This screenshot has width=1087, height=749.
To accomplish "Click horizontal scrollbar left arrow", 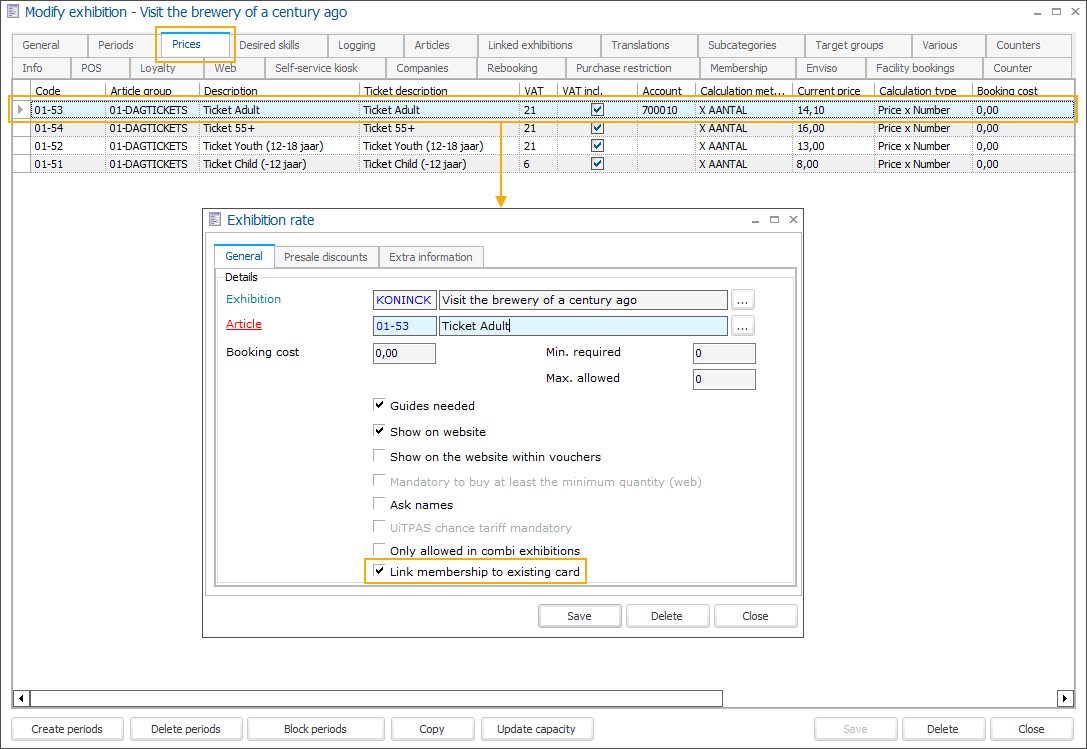I will pos(21,698).
